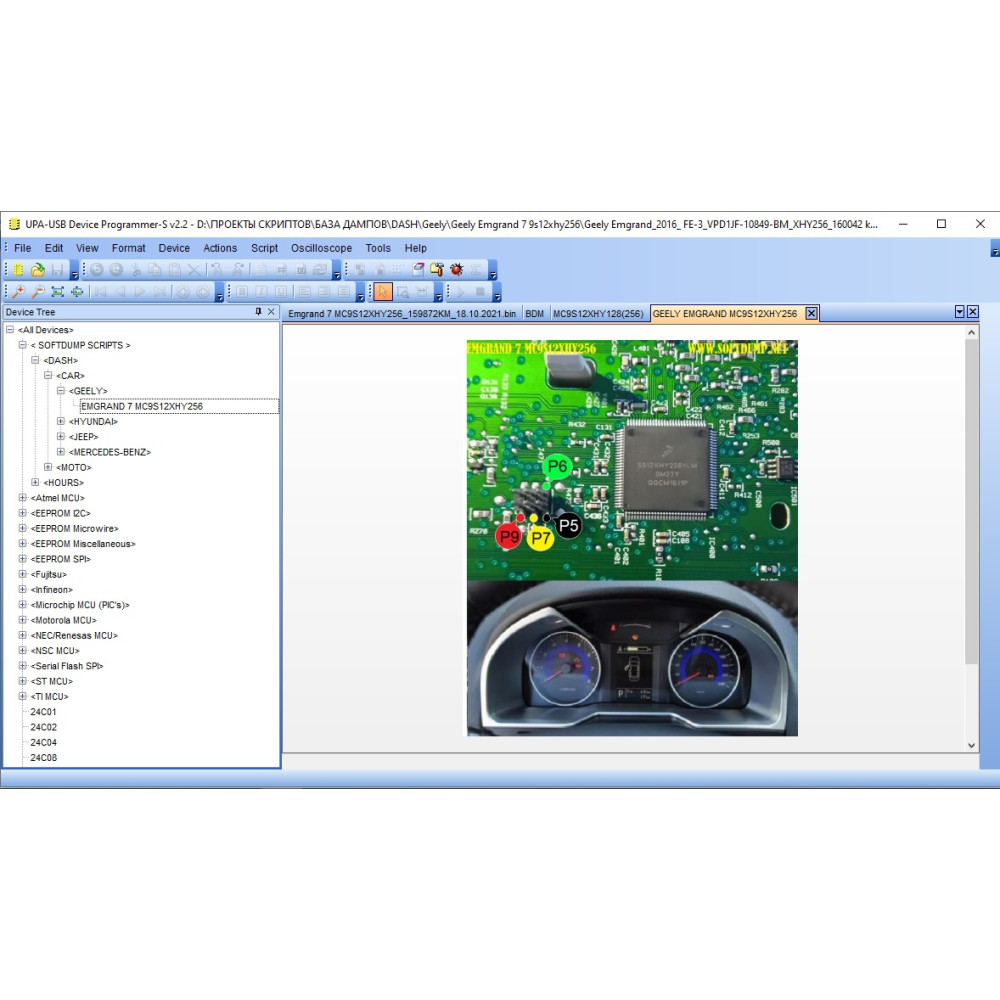This screenshot has width=1000, height=1000.
Task: Click the script Run play icon
Action: point(460,292)
